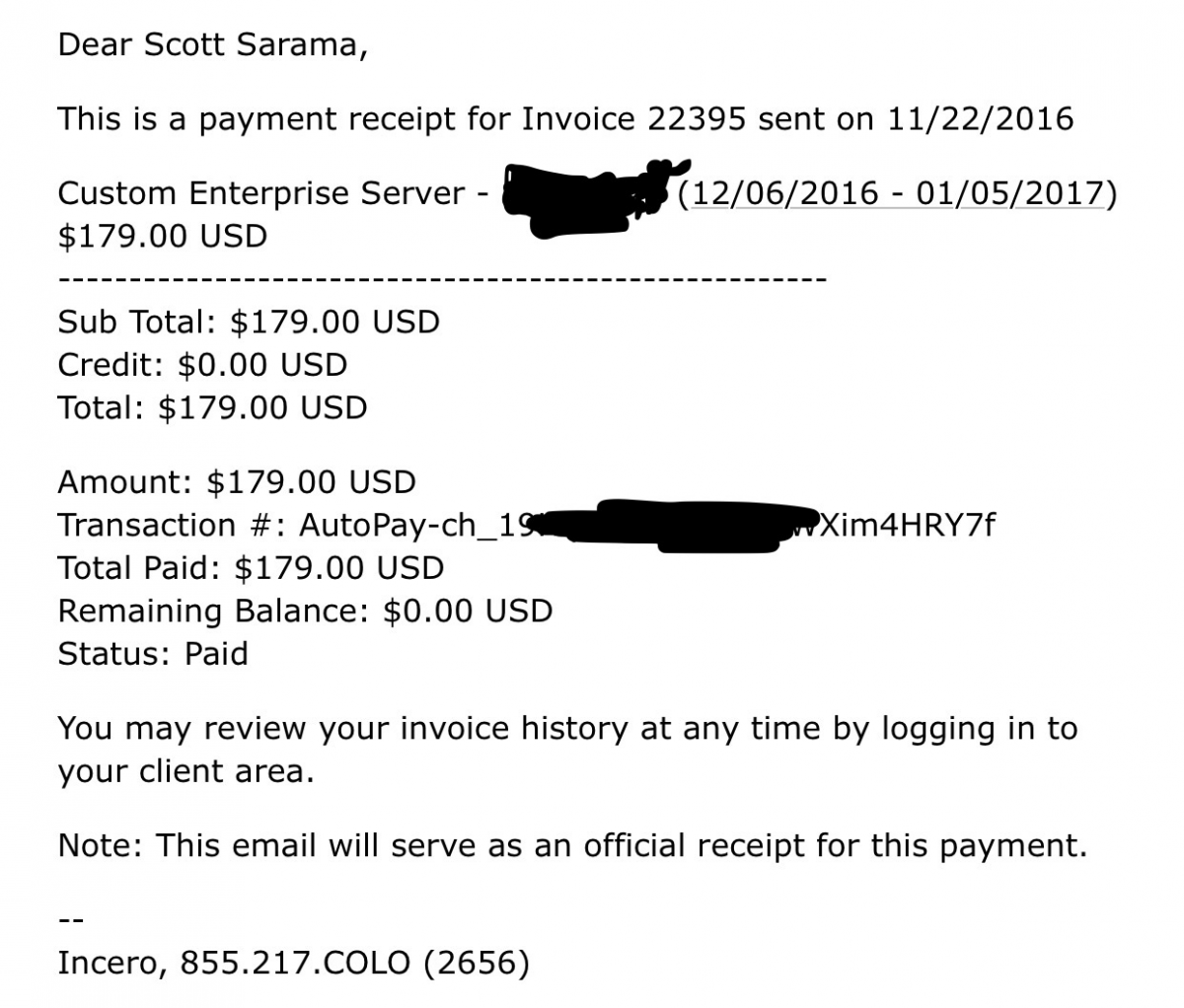Image resolution: width=1184 pixels, height=1008 pixels.
Task: Click the $179.00 USD line item price
Action: point(163,237)
